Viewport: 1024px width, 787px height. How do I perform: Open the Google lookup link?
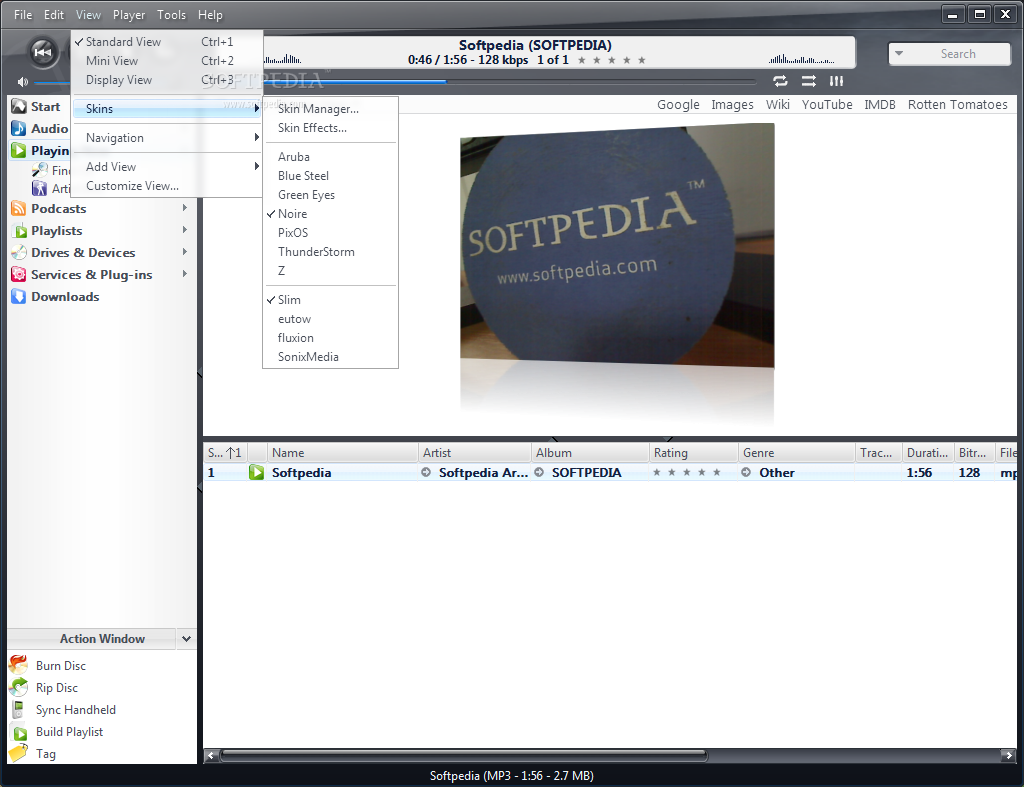point(678,104)
